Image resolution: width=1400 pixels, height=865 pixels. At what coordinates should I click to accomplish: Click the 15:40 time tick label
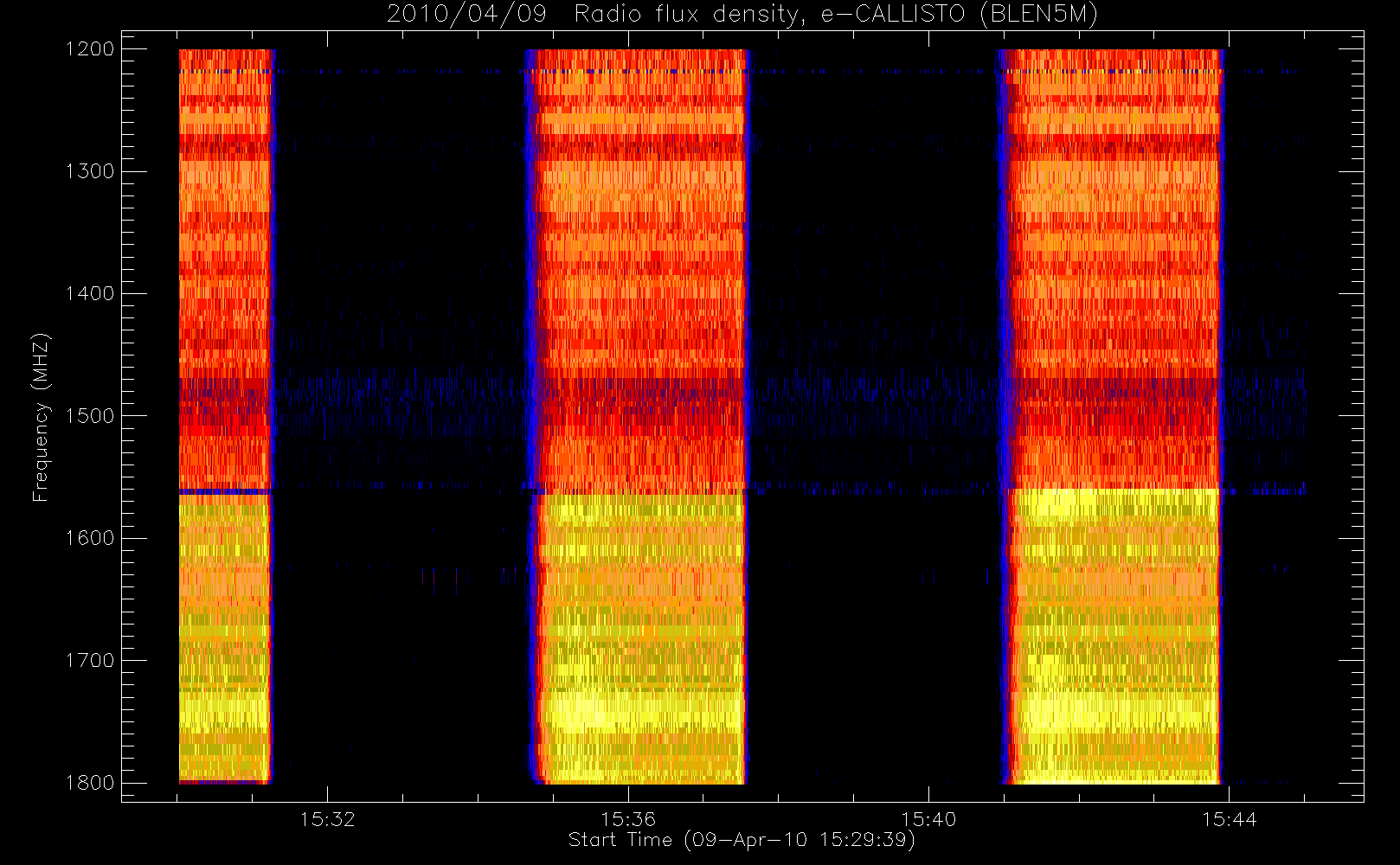[x=928, y=819]
